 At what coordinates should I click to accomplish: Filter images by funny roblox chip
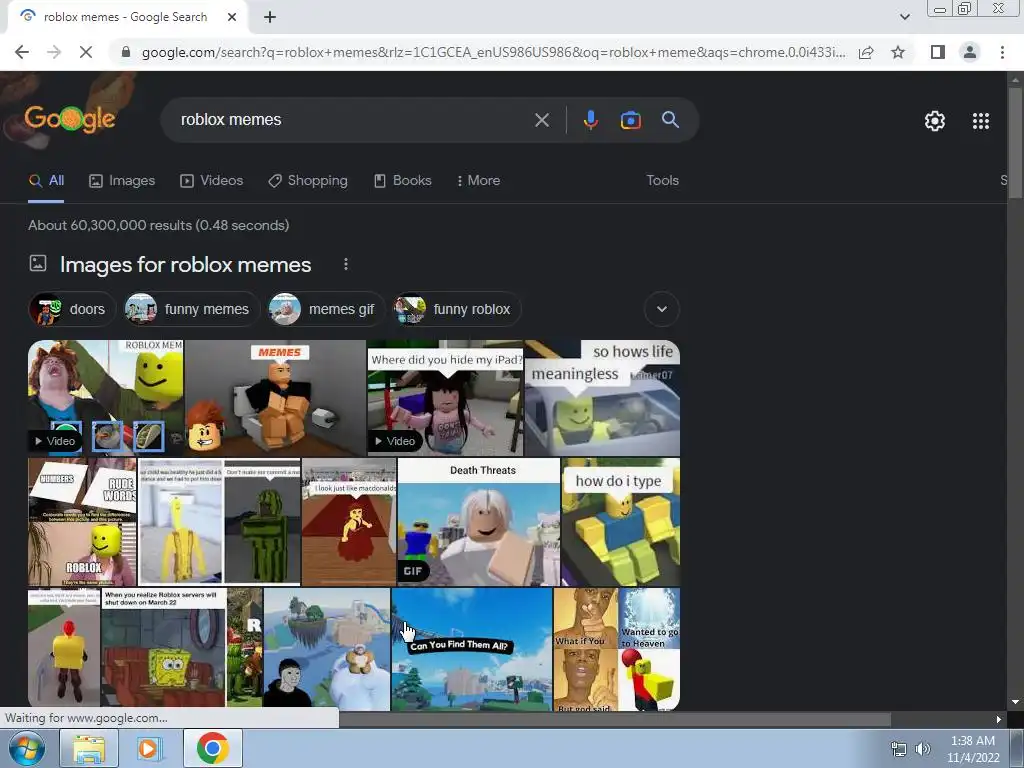(456, 310)
